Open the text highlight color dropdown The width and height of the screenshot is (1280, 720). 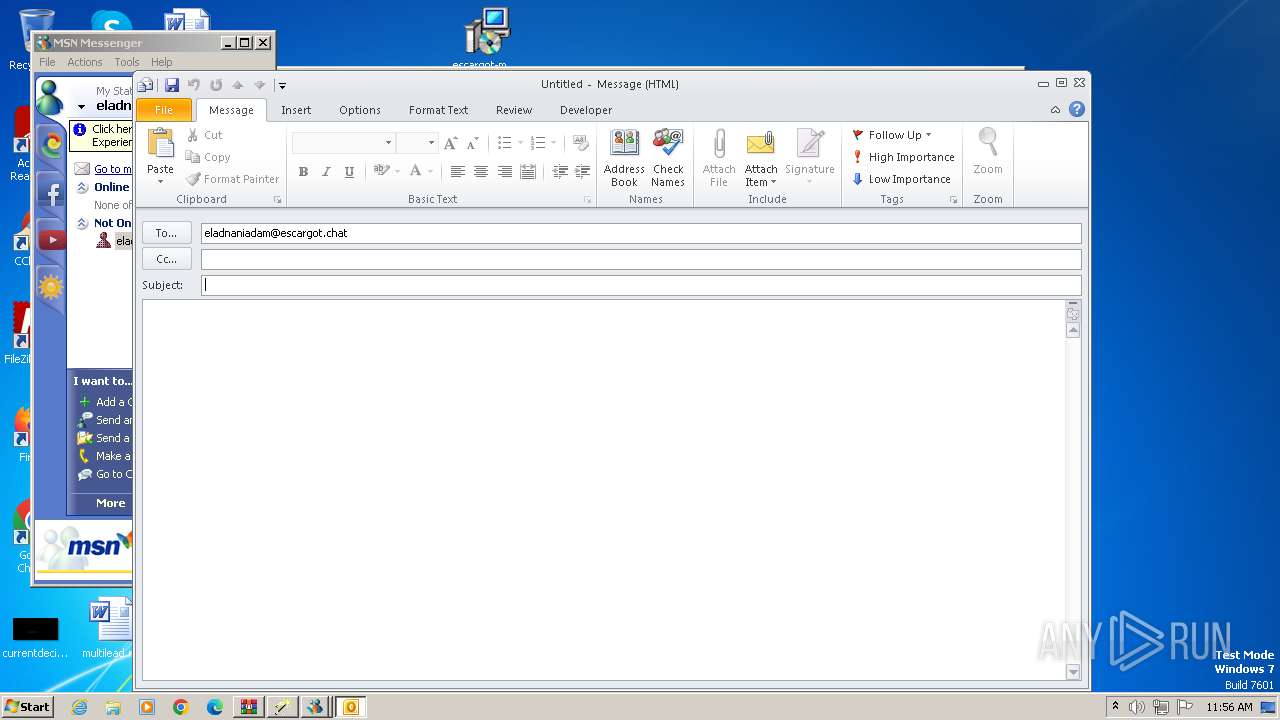(x=397, y=172)
